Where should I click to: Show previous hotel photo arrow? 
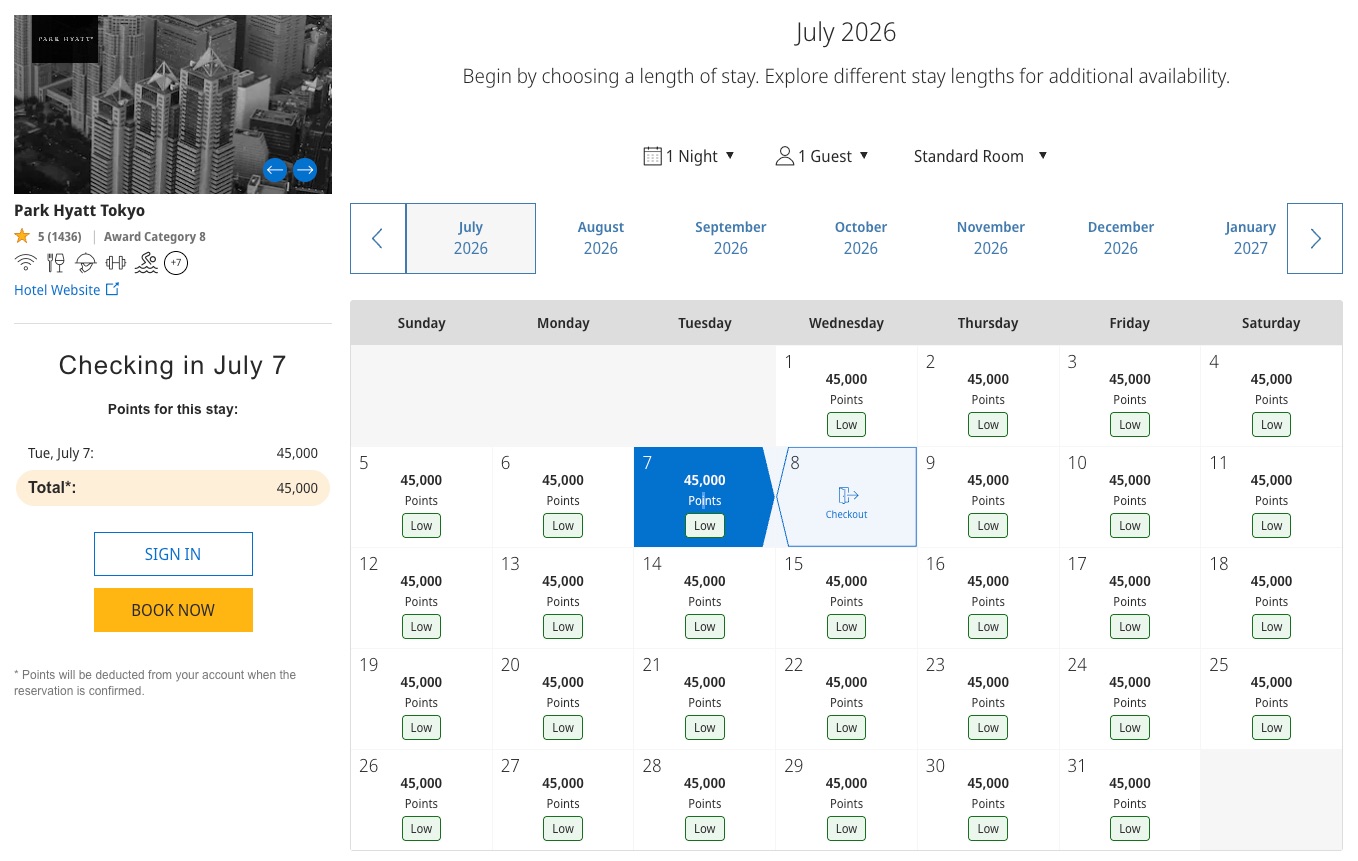[275, 170]
